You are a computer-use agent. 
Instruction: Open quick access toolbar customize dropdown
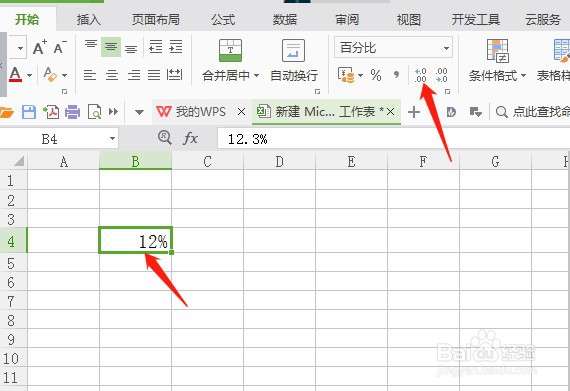139,112
